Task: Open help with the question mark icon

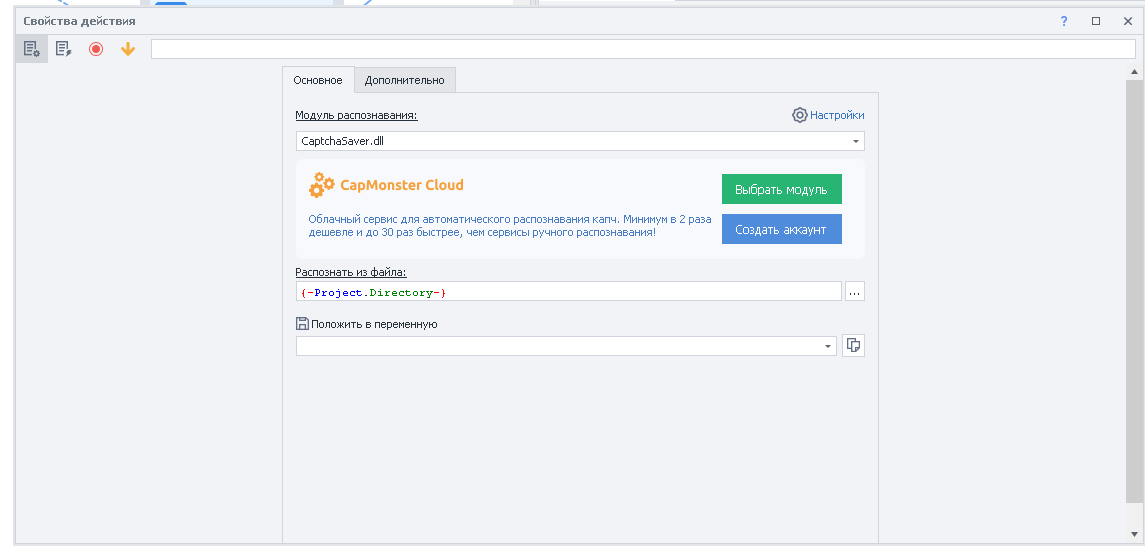Action: pos(1064,21)
